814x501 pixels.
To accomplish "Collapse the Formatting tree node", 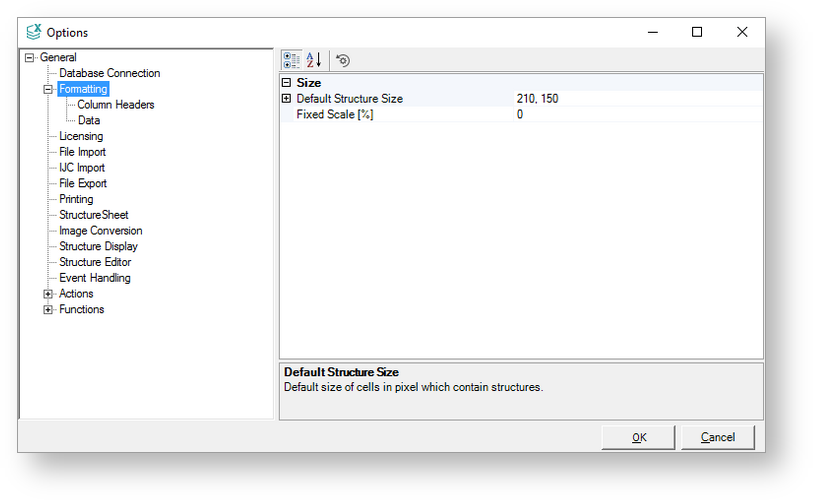I will pos(48,89).
